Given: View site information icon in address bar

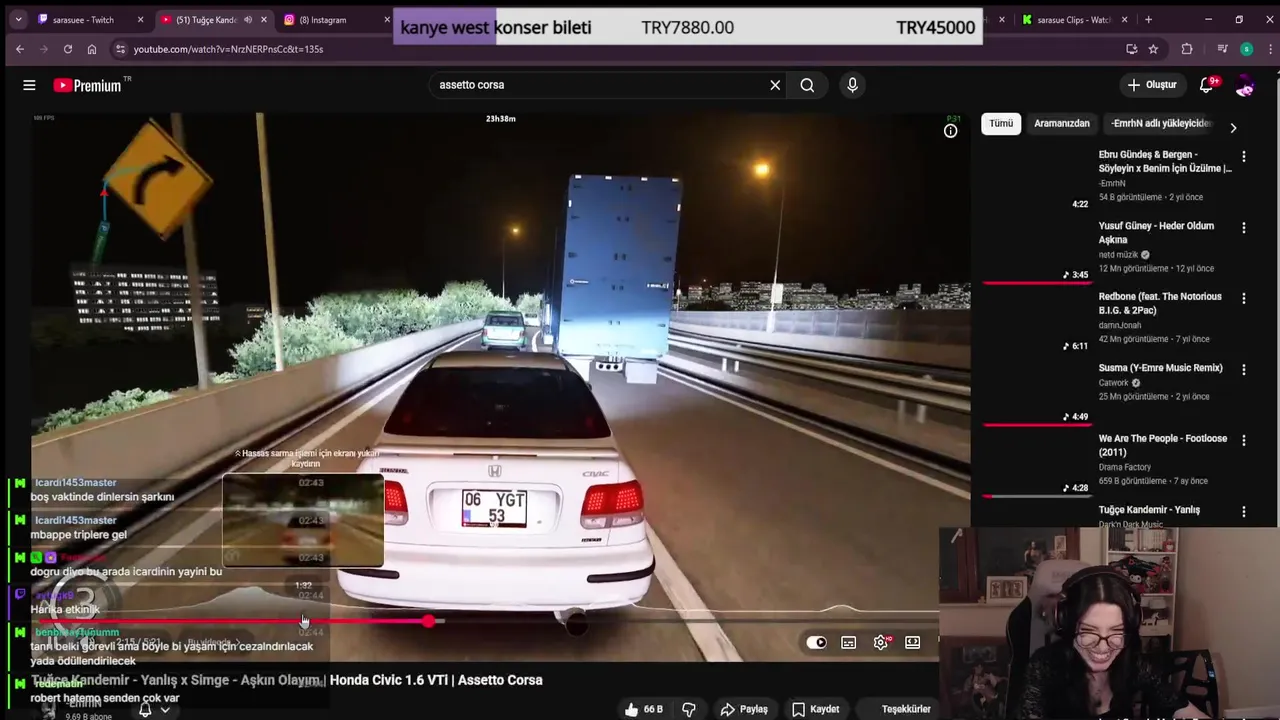Looking at the screenshot, I should pos(120,49).
